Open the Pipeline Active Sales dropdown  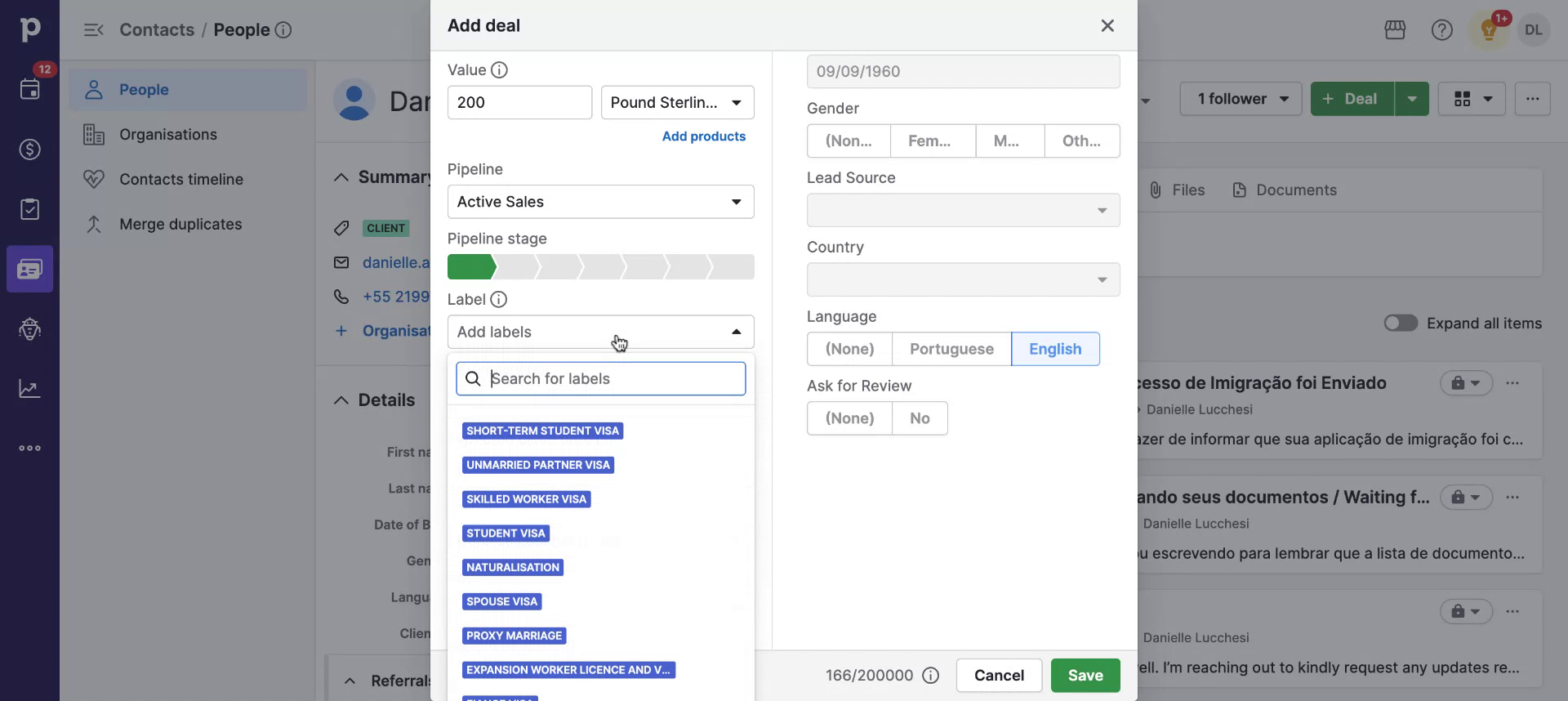[x=600, y=202]
